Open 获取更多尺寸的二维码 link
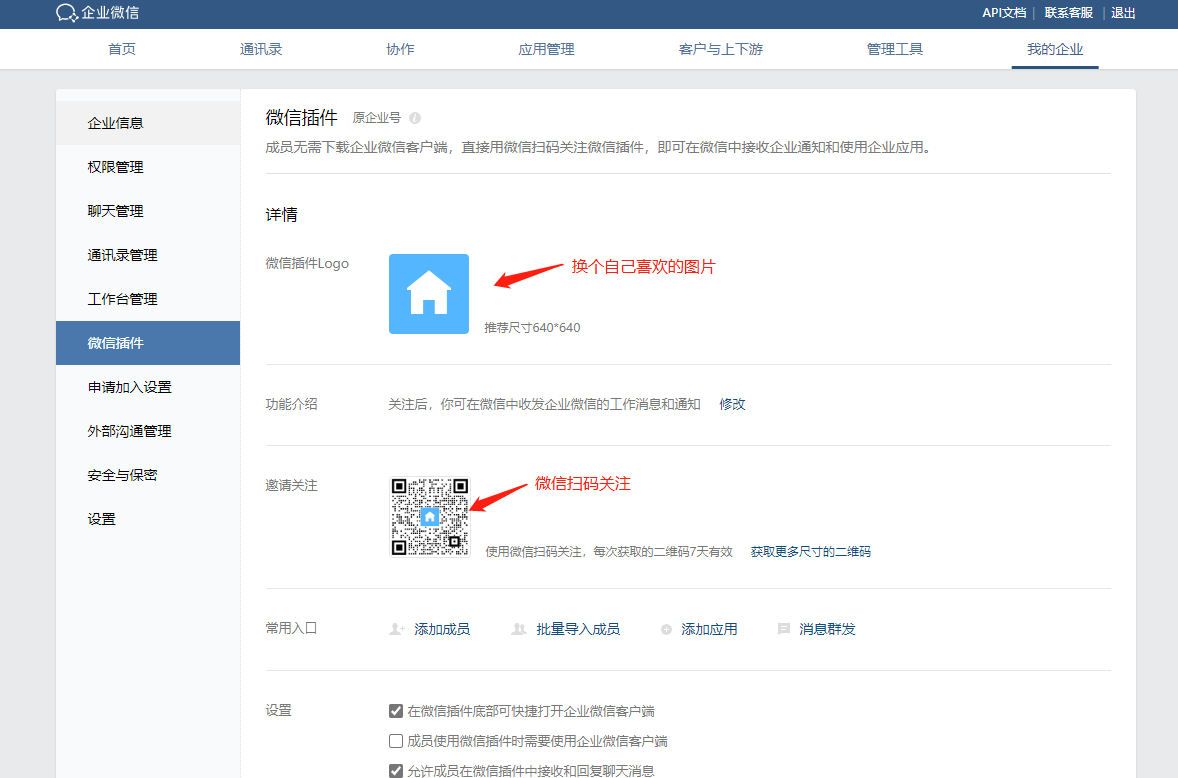Screen dimensions: 1178x778 point(810,550)
